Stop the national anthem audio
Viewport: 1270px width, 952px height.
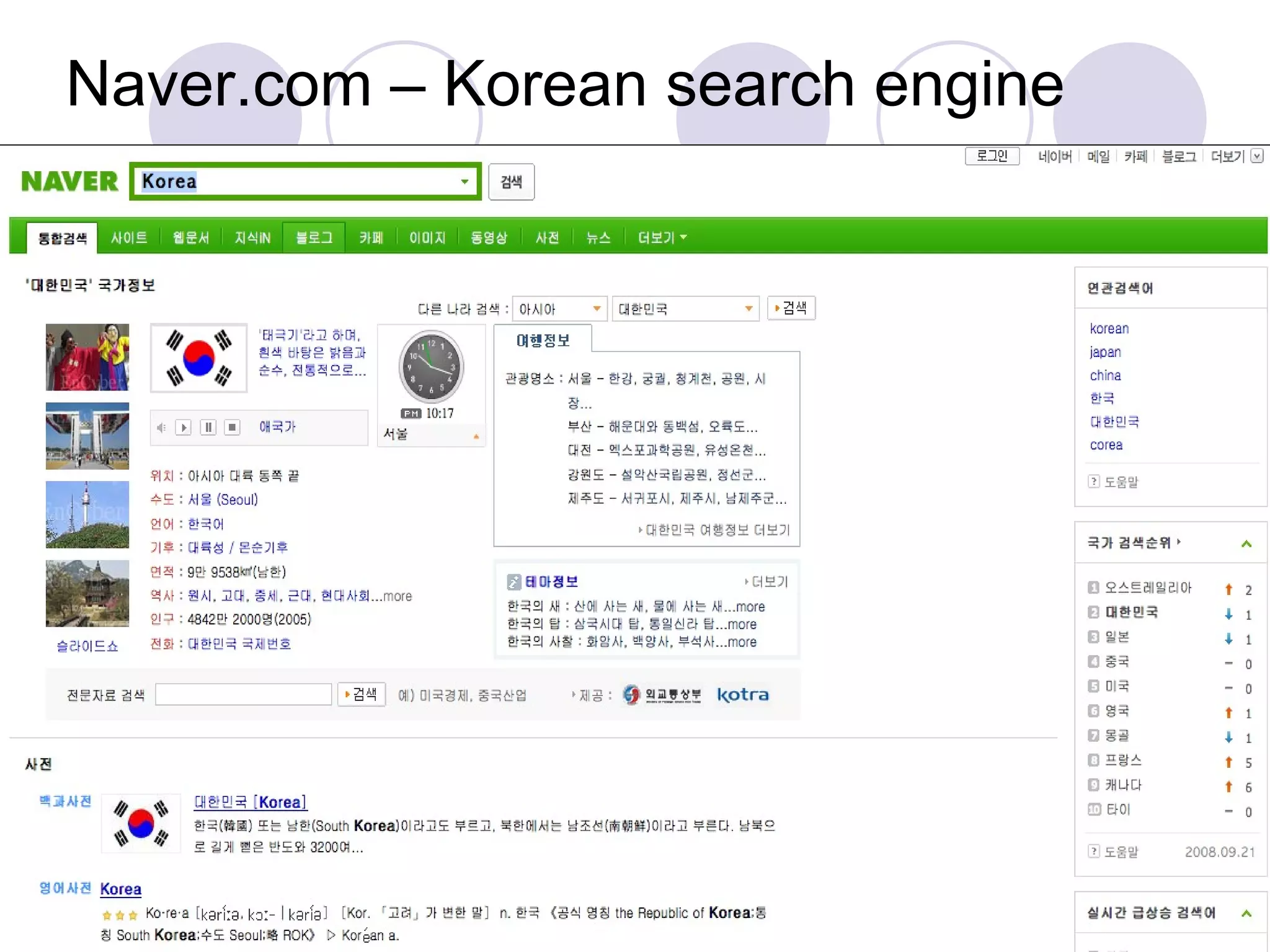232,427
